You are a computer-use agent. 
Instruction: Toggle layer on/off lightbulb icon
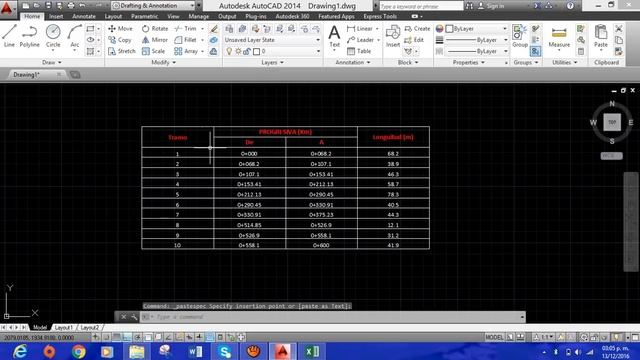(x=229, y=51)
